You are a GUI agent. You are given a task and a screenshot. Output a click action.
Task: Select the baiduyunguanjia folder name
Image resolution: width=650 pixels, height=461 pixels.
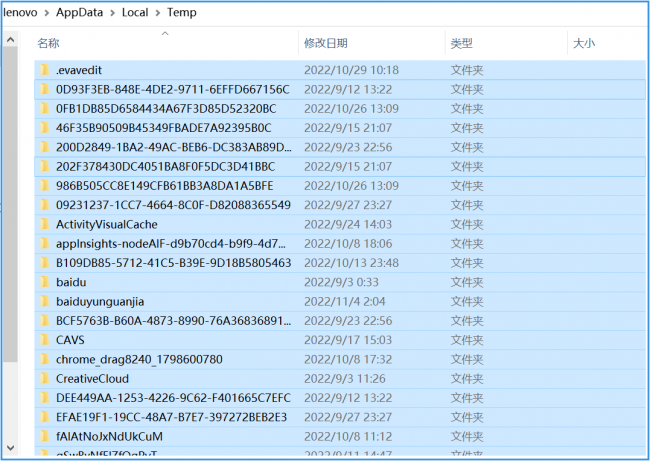[x=100, y=301]
